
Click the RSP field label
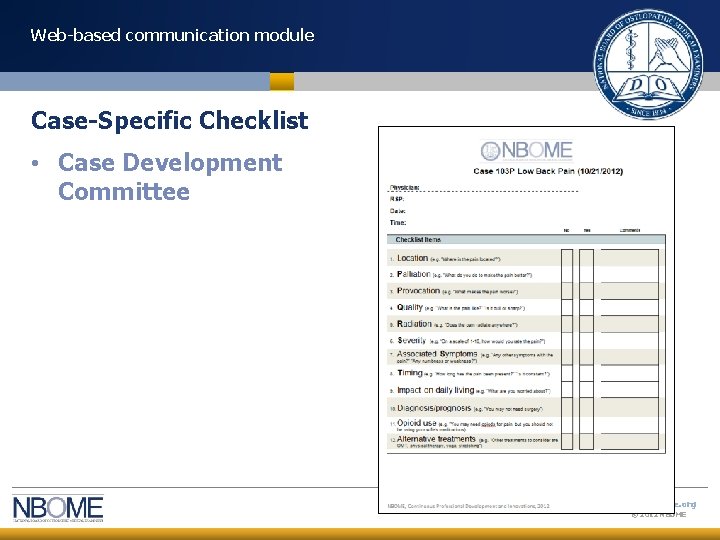[397, 199]
